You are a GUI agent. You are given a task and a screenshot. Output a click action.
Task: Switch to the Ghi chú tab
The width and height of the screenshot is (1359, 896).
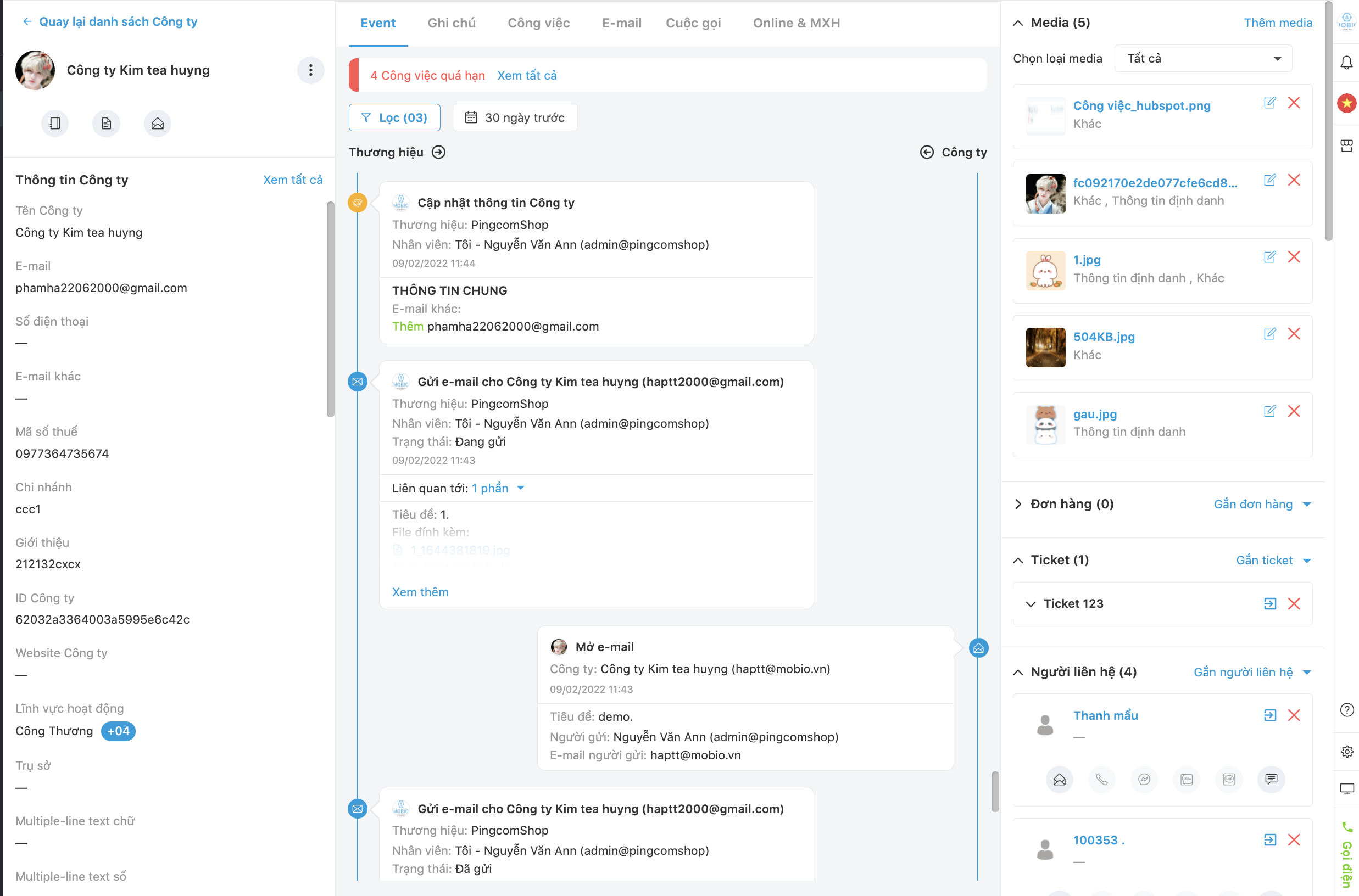tap(451, 23)
